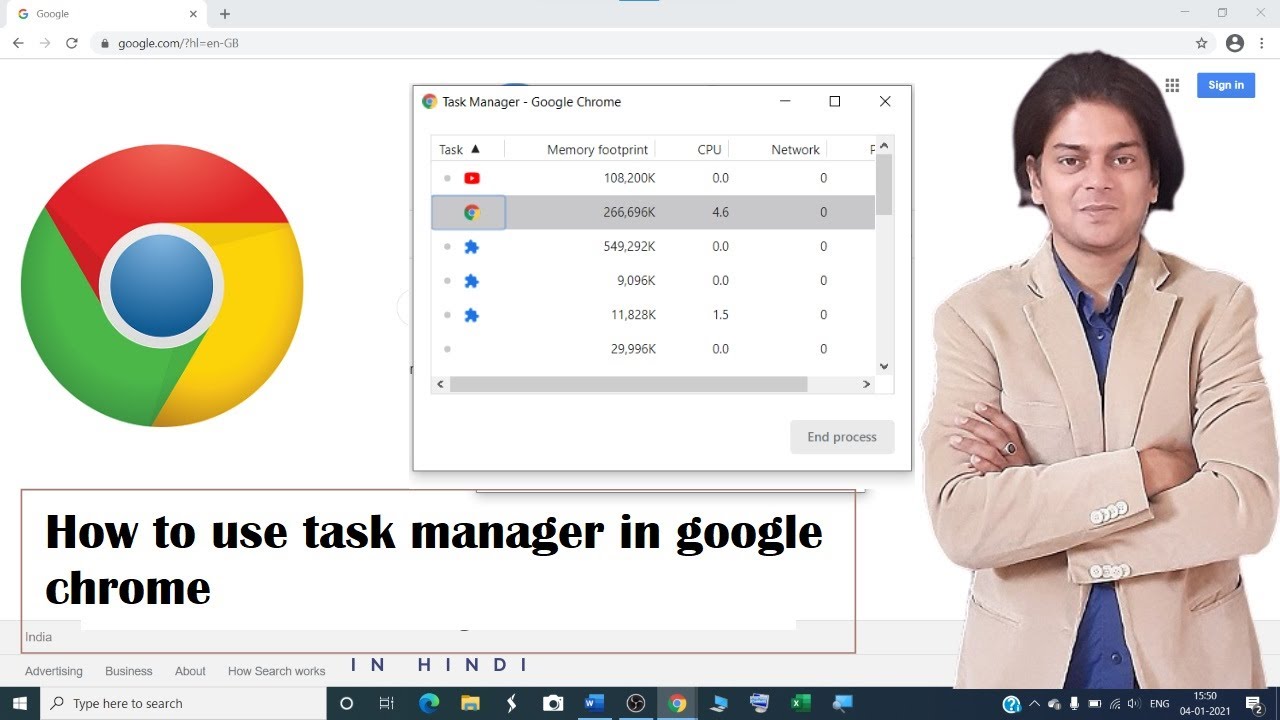Open Microsoft Excel from the taskbar

click(801, 703)
